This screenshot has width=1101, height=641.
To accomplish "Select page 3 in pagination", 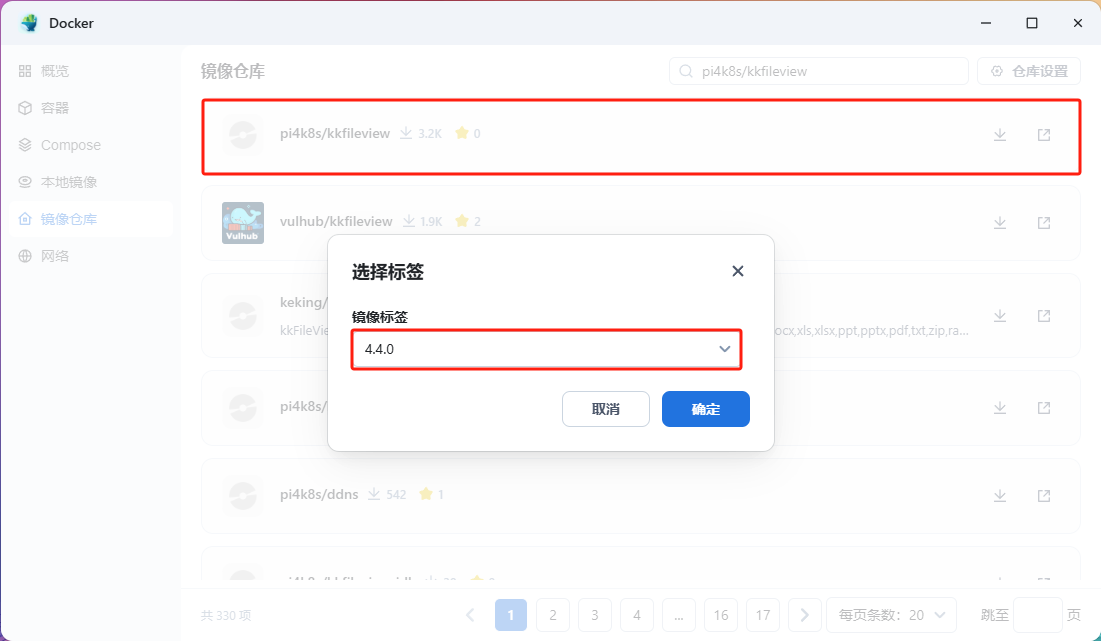I will [x=595, y=615].
